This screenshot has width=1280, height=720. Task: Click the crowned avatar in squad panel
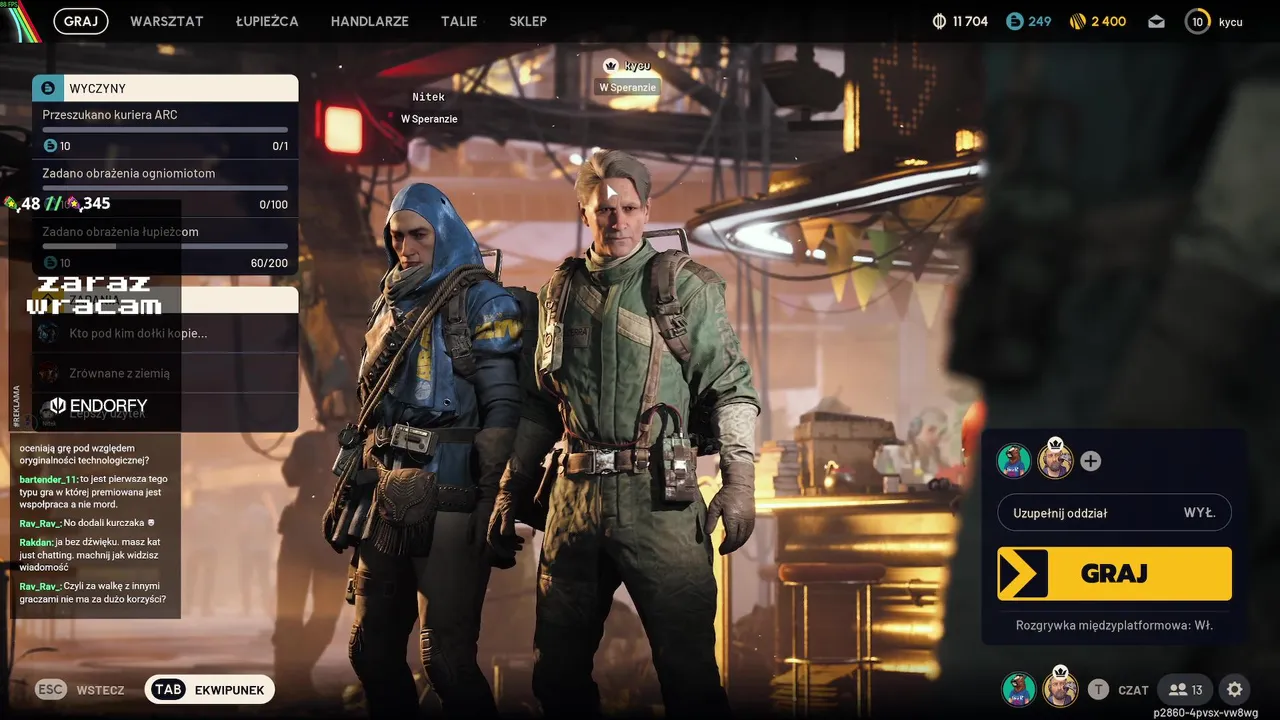tap(1055, 461)
